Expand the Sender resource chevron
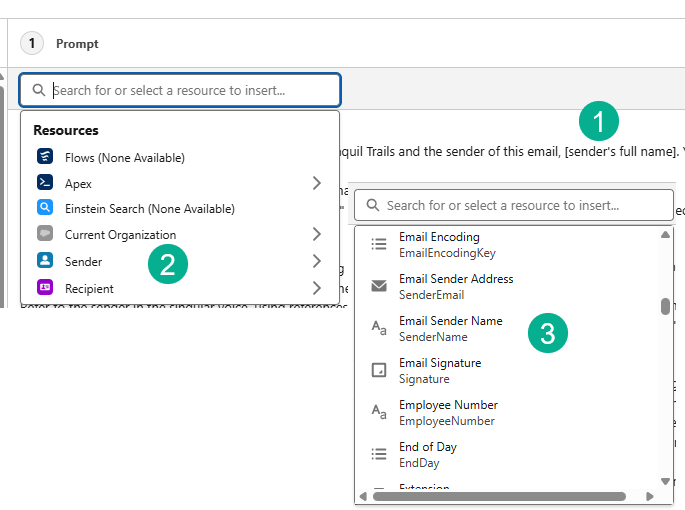 316,261
